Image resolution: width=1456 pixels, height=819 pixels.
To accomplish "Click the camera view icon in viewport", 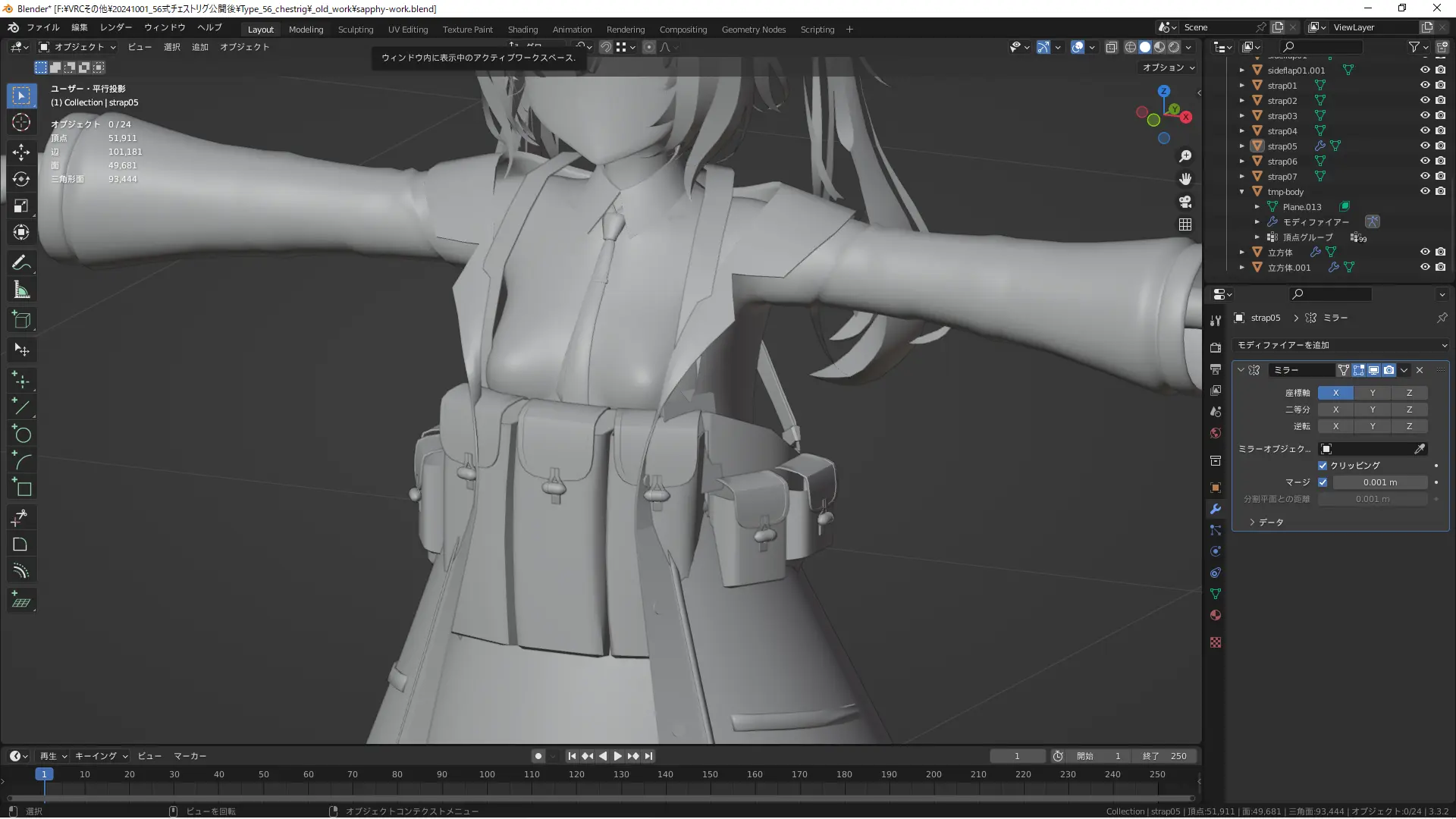I will (x=1185, y=202).
